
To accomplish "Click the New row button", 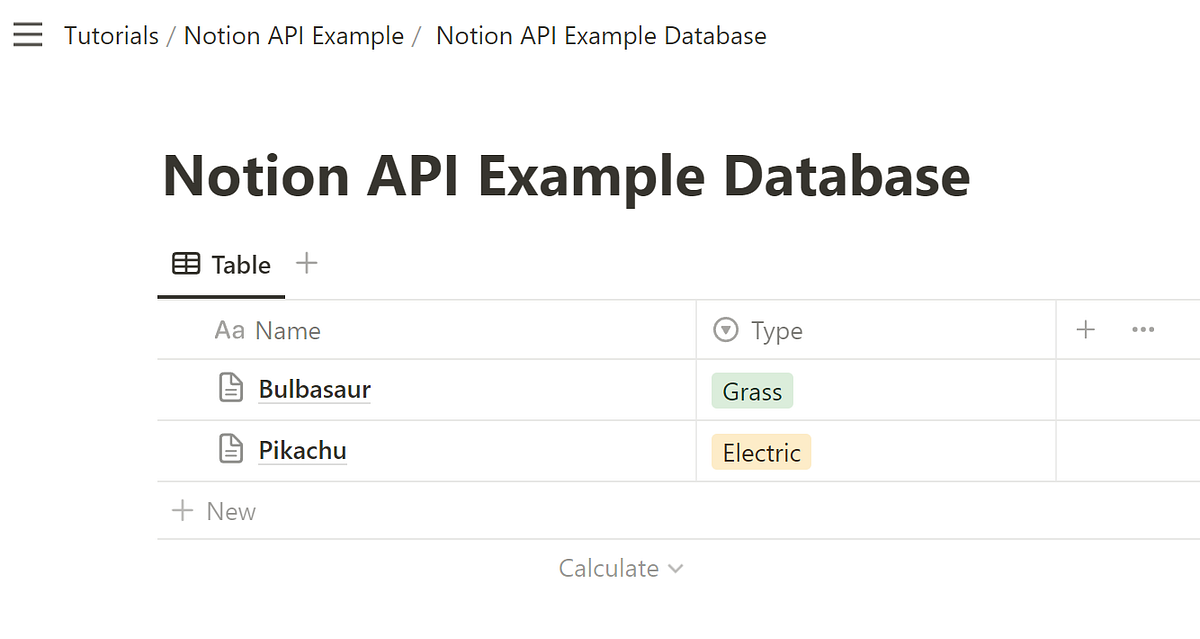I will pyautogui.click(x=214, y=511).
